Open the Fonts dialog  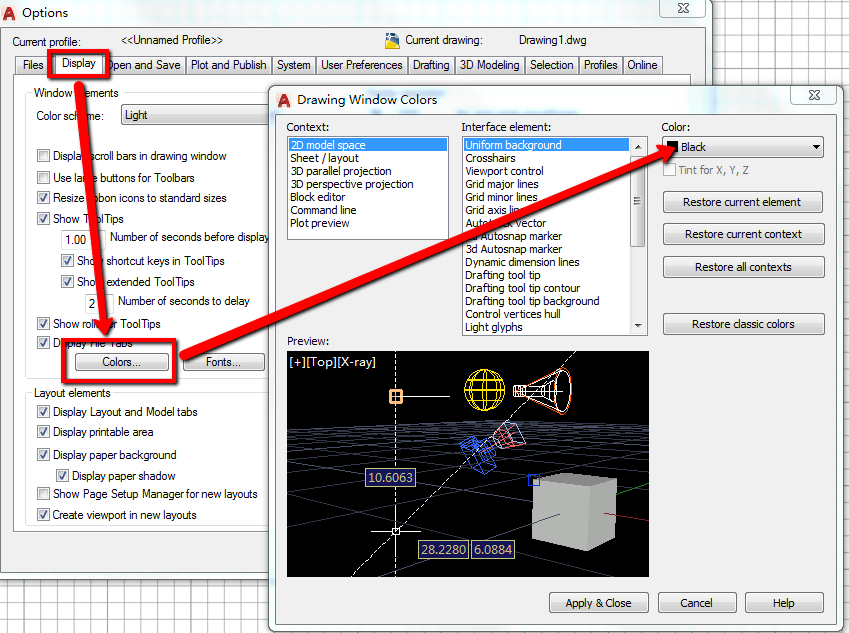(224, 361)
